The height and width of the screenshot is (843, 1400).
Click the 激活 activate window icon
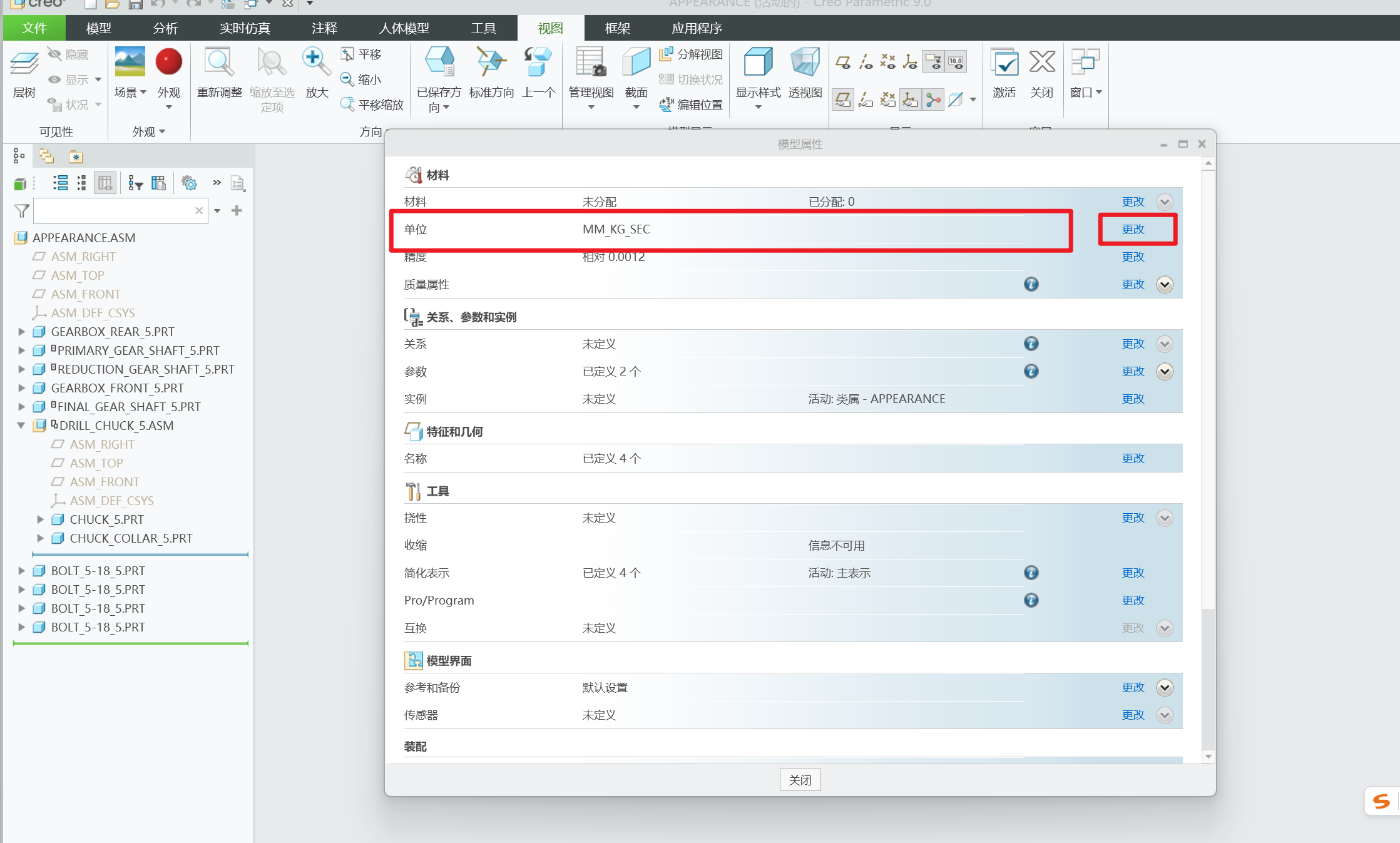(x=1004, y=63)
